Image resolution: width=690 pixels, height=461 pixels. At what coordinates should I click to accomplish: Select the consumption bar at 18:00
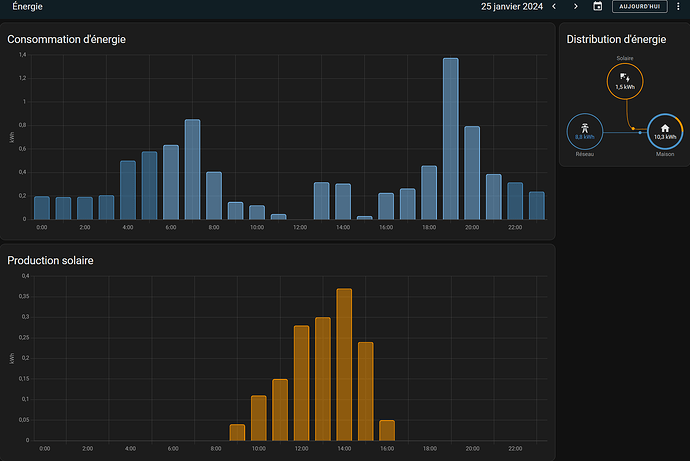pos(429,193)
